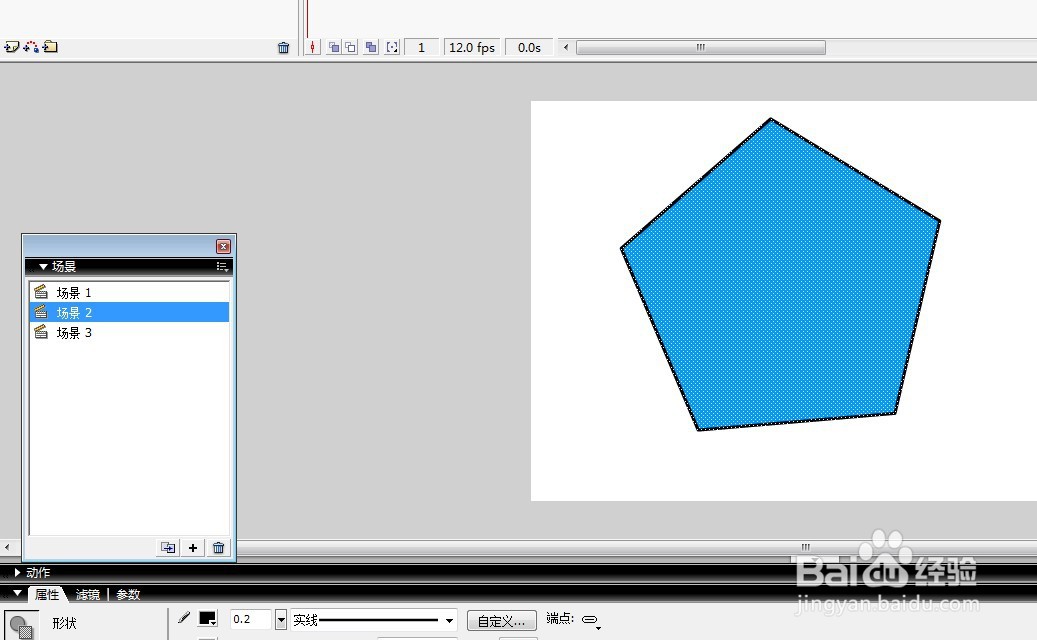Select 场景 1 in the scene list
The image size is (1037, 640).
[x=129, y=292]
